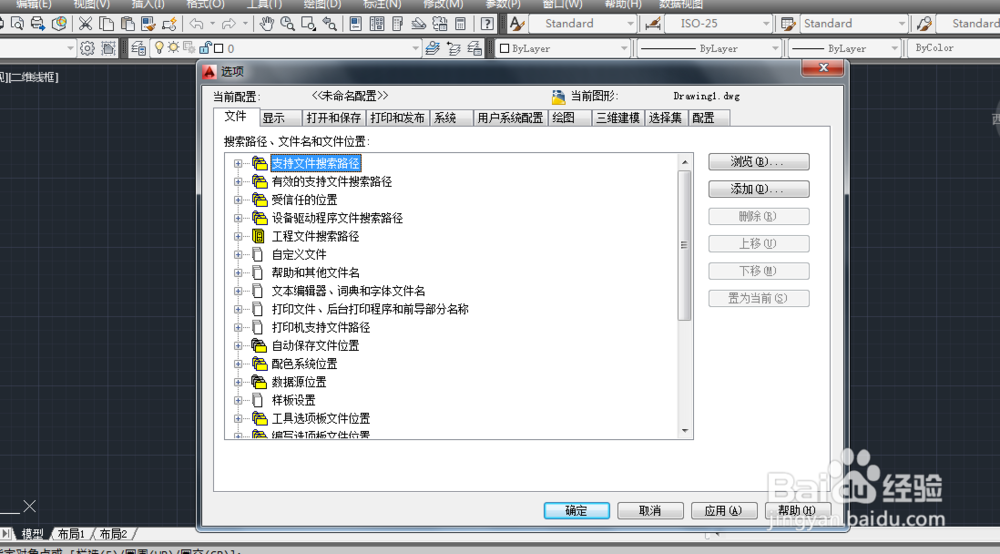Open the ISO-25 dimension style dropdown
Viewport: 1000px width, 554px height.
pos(766,24)
